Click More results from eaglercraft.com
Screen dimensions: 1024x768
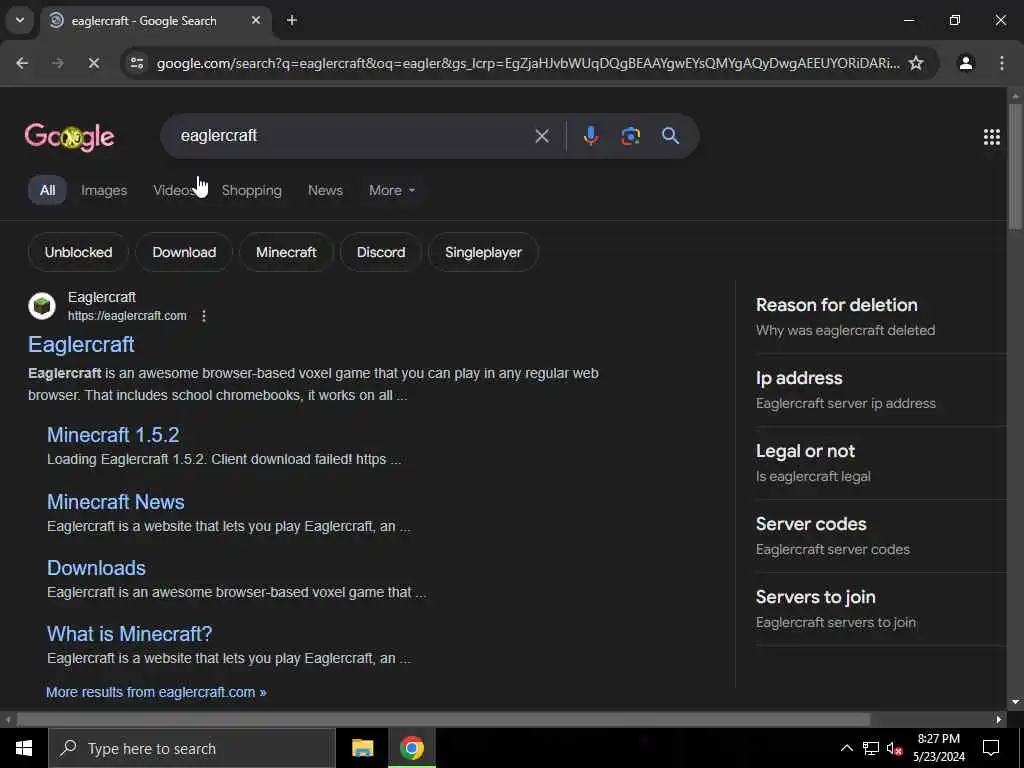coord(156,692)
